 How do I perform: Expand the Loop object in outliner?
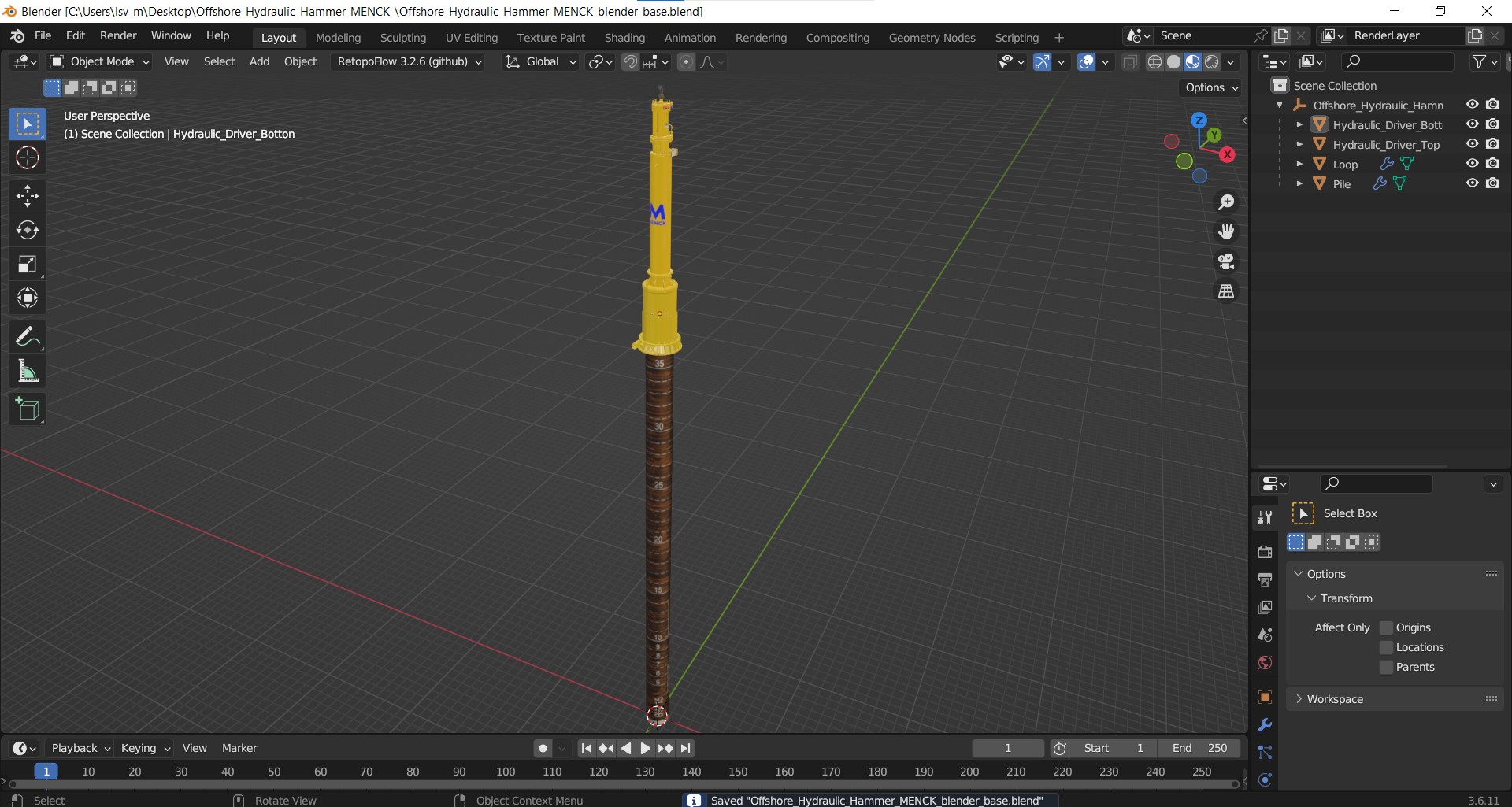(x=1299, y=164)
